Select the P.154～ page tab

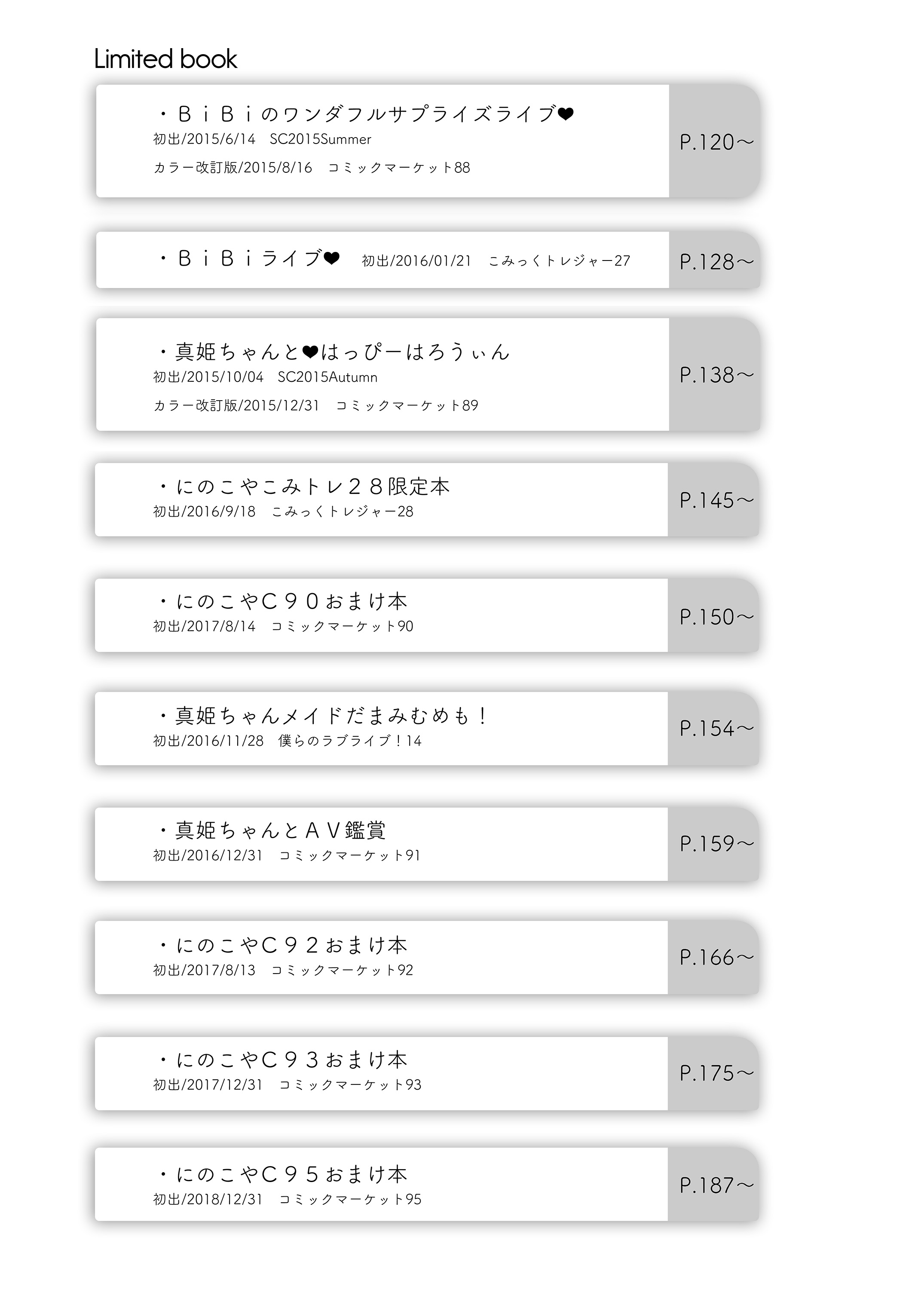pyautogui.click(x=713, y=729)
